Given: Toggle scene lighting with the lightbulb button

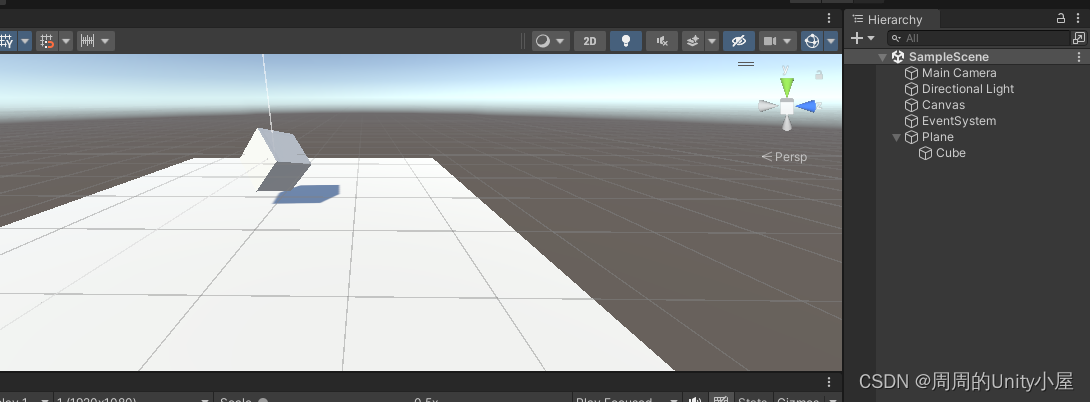Looking at the screenshot, I should point(626,41).
